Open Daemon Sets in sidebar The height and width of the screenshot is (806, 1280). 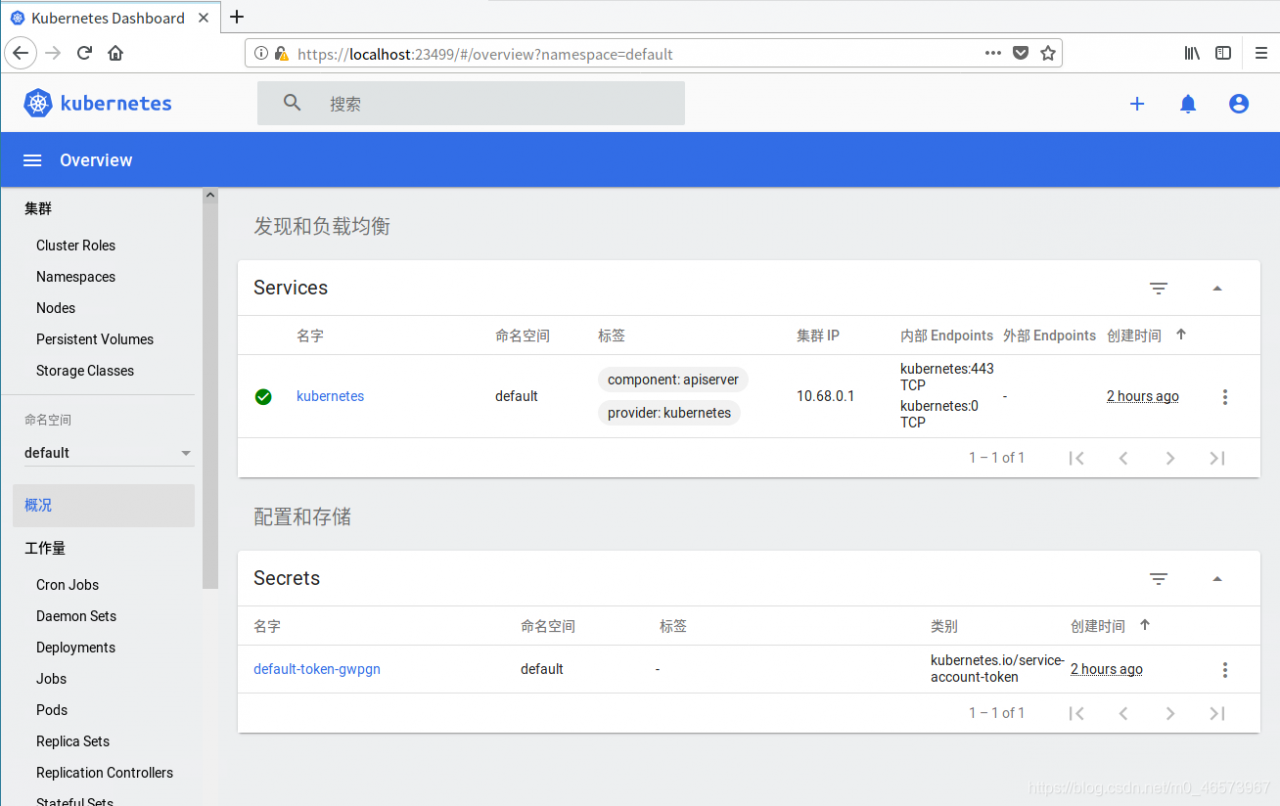[77, 616]
